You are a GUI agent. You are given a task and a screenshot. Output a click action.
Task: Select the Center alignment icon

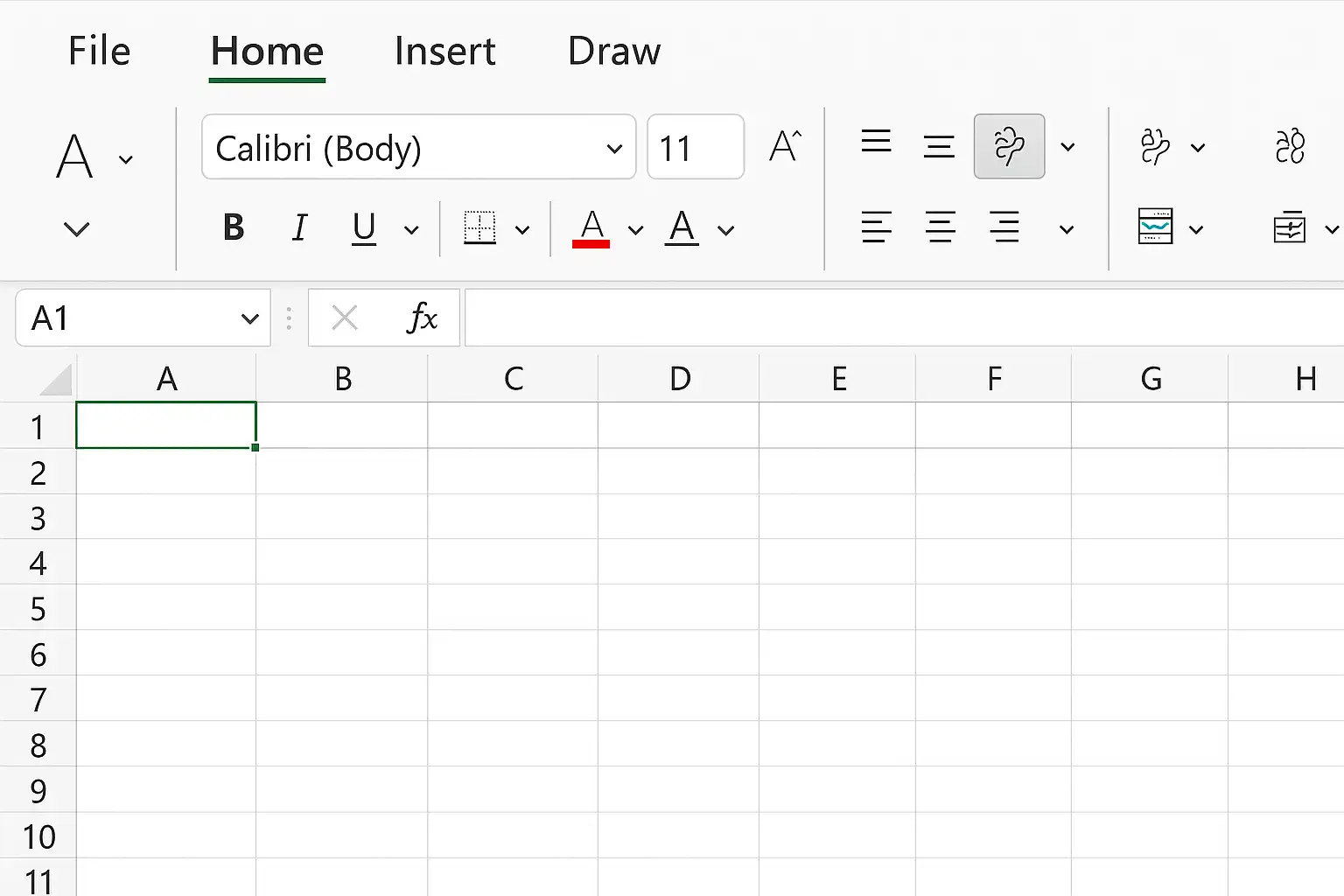[941, 227]
